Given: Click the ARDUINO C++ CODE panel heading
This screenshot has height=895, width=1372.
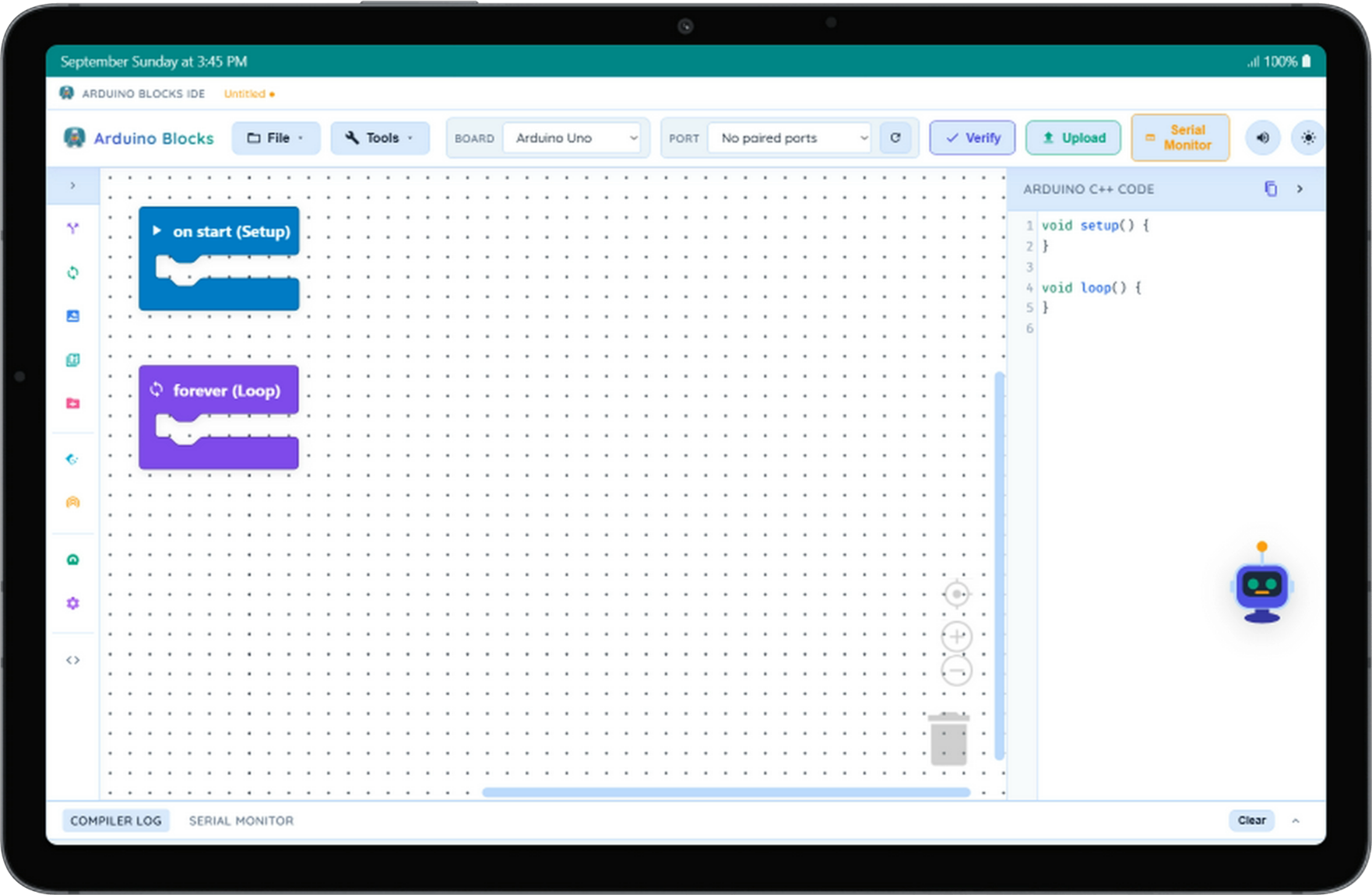Looking at the screenshot, I should [x=1089, y=189].
